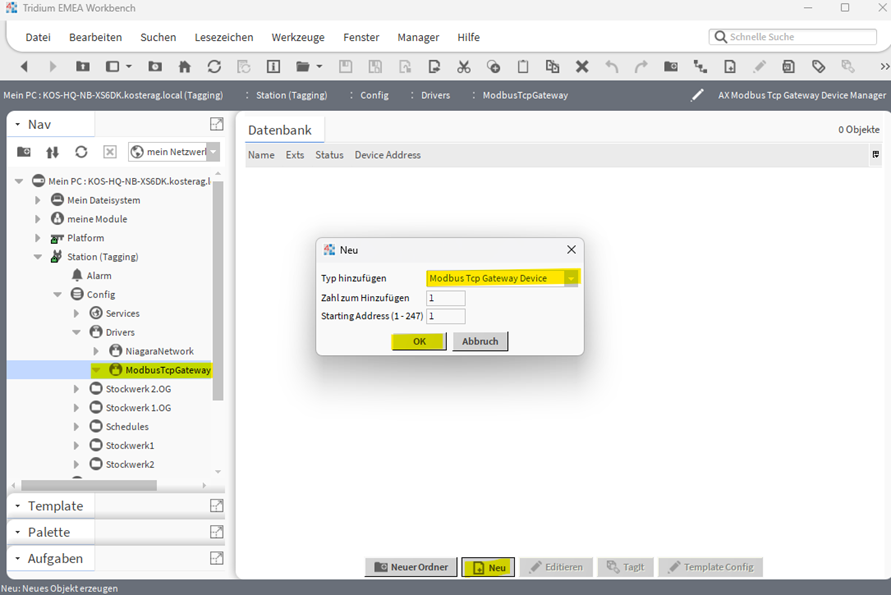Click the Nav tree horizontal scrollbar

tap(89, 485)
